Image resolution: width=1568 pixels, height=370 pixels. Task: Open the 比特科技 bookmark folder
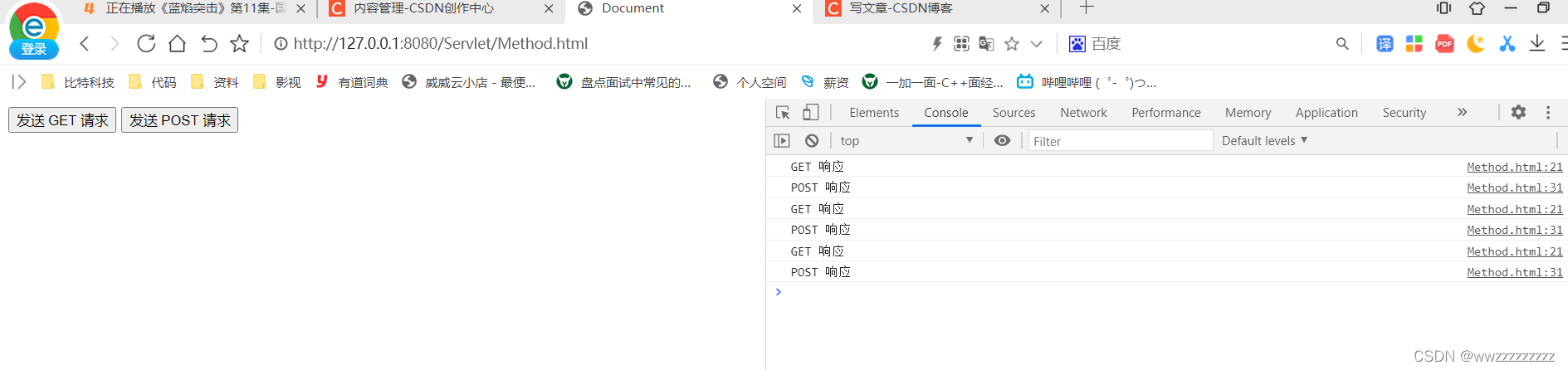tap(77, 82)
